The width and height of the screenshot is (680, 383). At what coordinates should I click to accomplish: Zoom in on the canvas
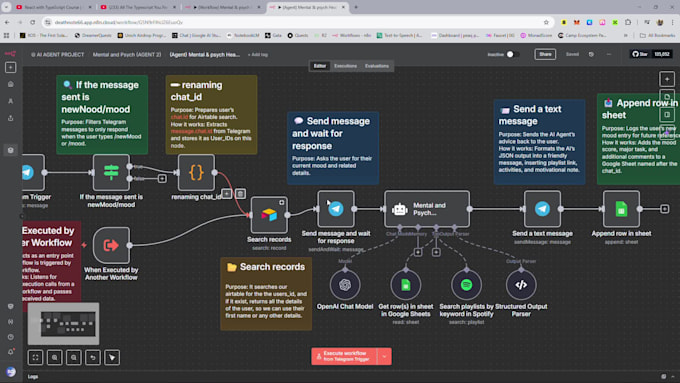click(x=55, y=357)
